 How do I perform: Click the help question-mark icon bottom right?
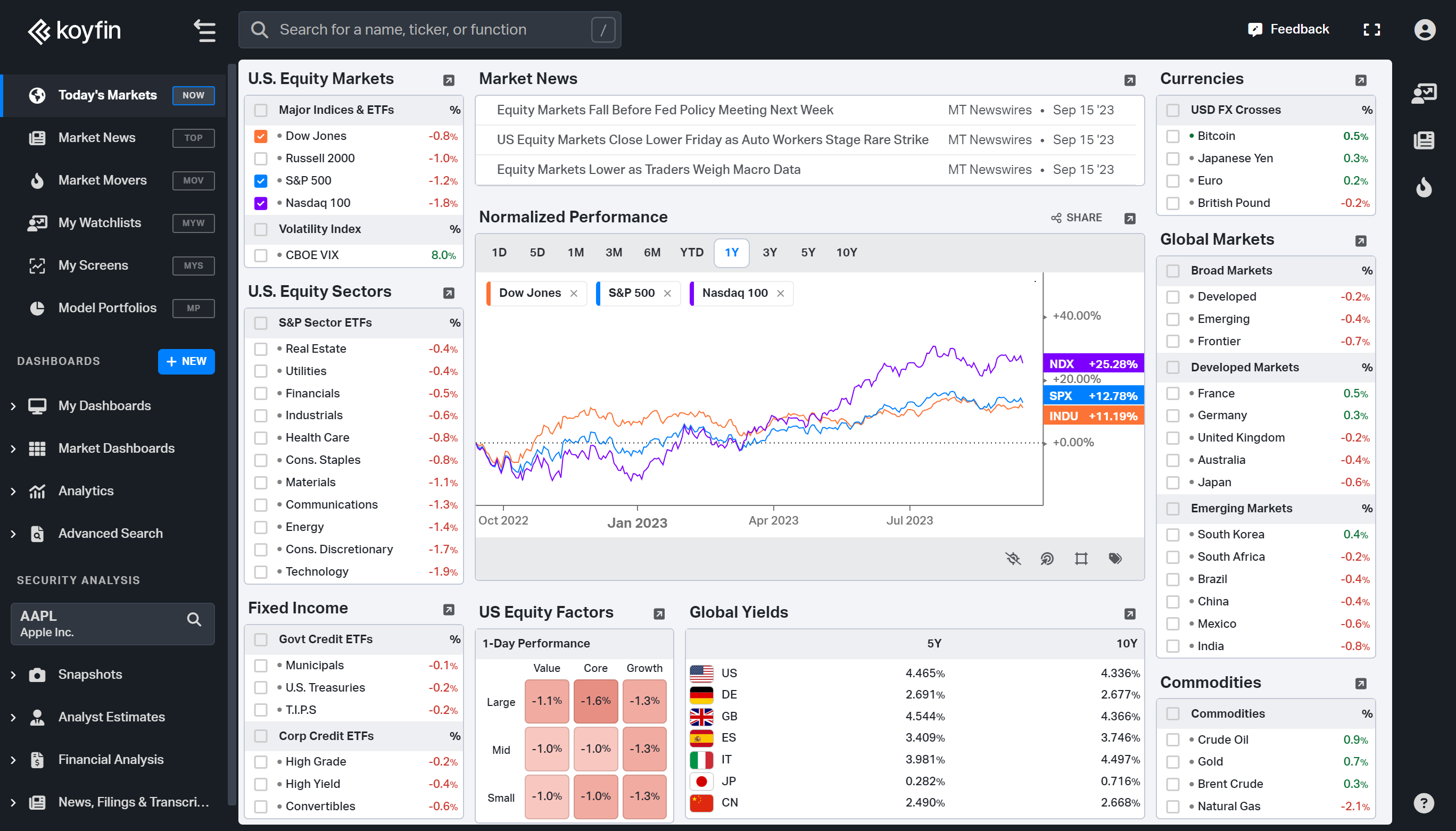1424,804
